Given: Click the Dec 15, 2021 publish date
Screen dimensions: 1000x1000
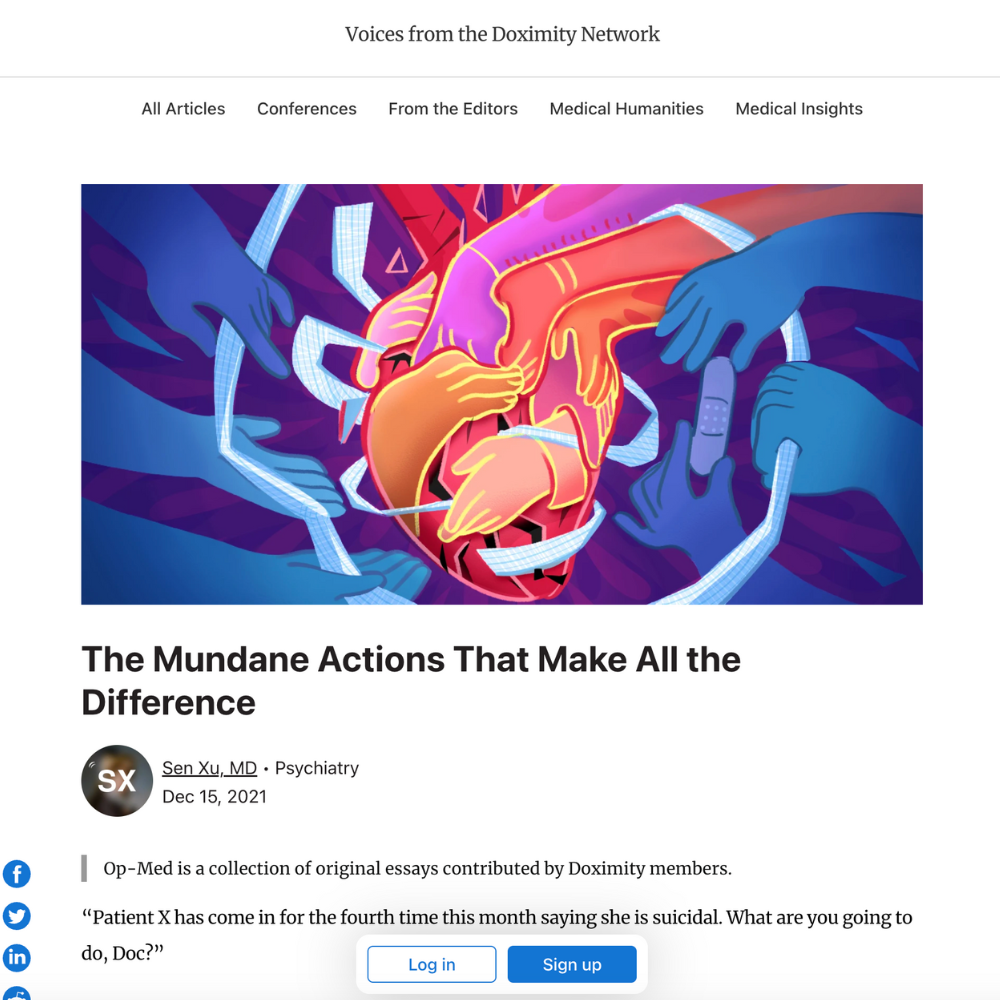Looking at the screenshot, I should point(214,797).
